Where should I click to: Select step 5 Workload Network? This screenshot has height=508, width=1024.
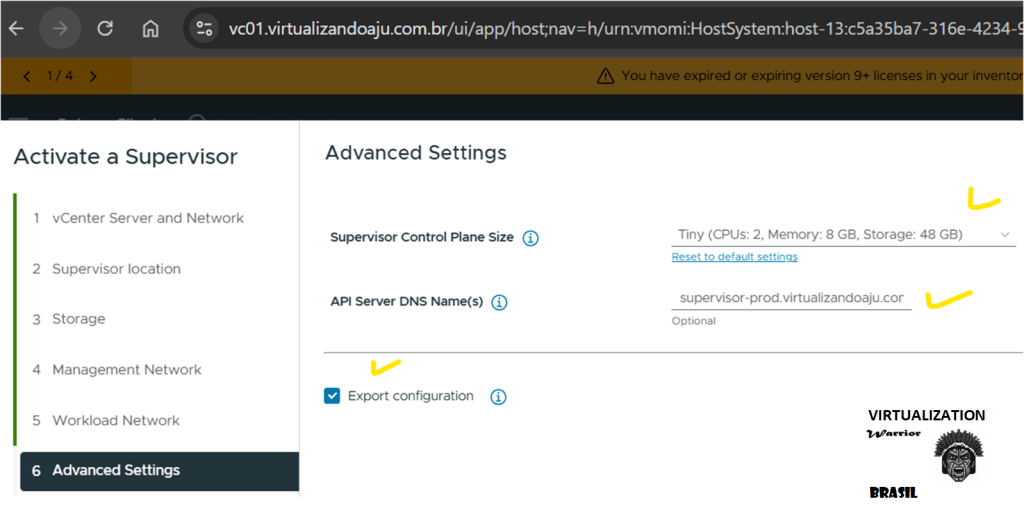click(116, 420)
